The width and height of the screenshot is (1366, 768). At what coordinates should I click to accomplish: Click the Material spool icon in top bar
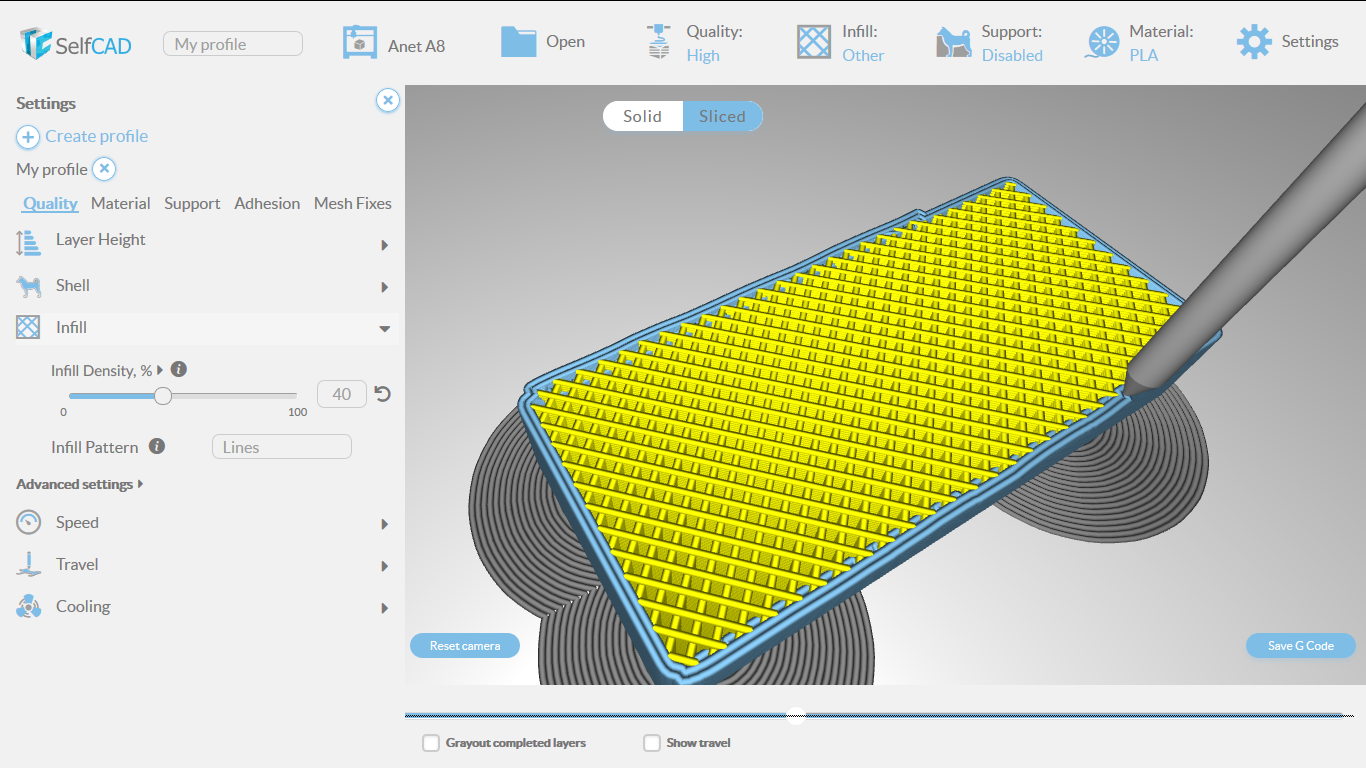(1103, 42)
